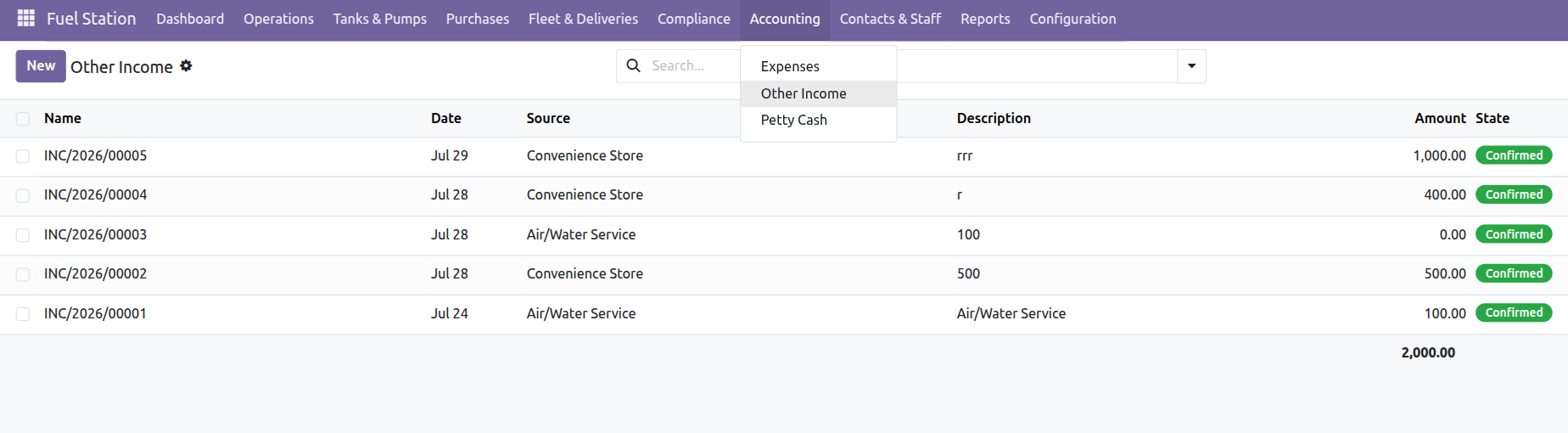
Task: Sort by the Name column header
Action: pyautogui.click(x=63, y=118)
